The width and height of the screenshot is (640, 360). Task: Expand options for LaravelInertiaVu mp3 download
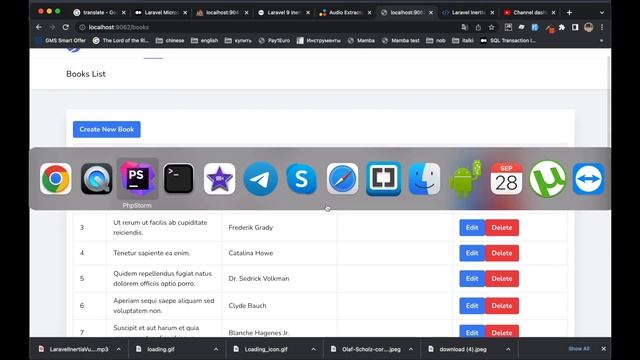(x=118, y=349)
